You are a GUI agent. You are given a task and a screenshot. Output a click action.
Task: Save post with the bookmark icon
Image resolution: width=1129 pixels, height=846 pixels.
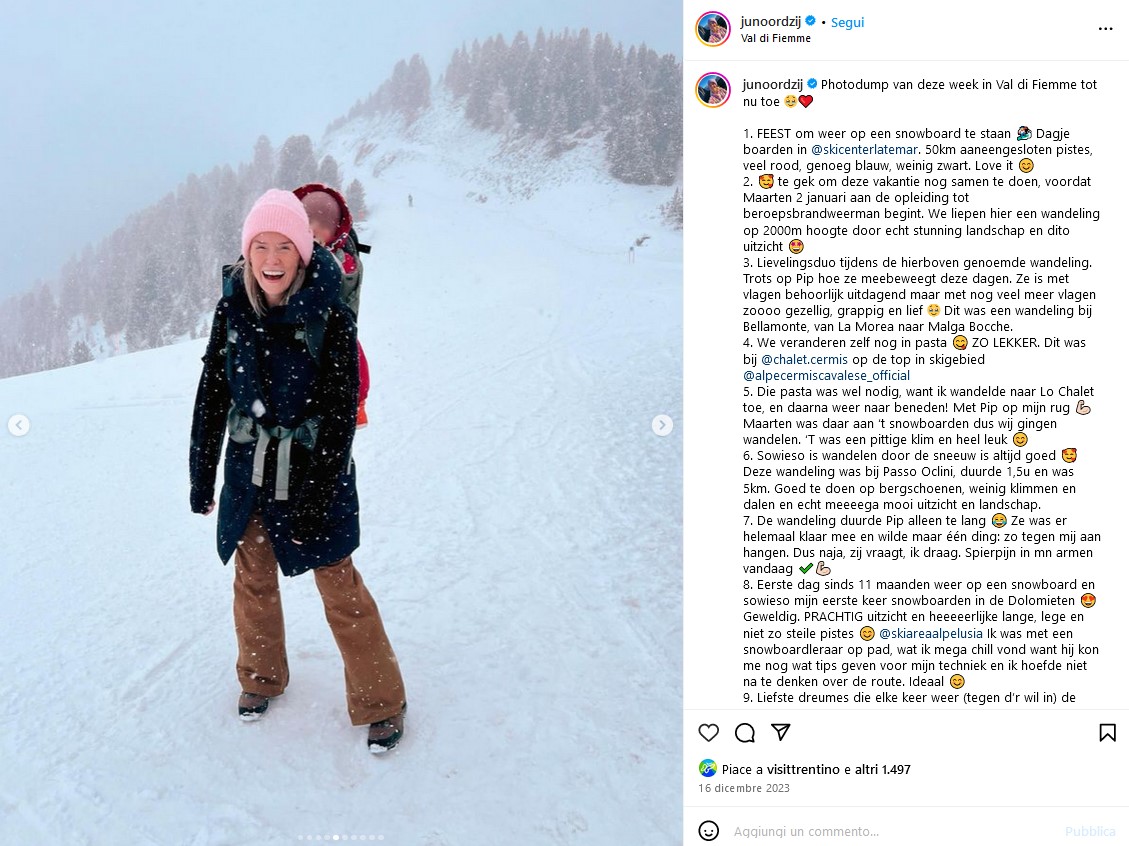point(1107,733)
